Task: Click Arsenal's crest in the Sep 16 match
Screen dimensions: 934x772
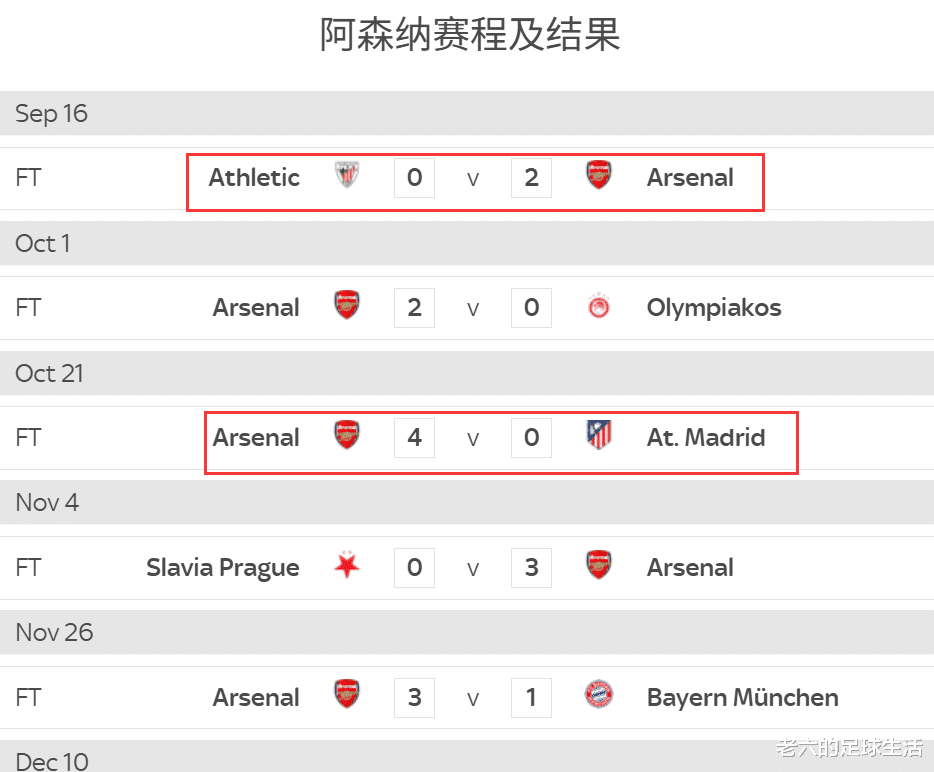Action: point(598,177)
